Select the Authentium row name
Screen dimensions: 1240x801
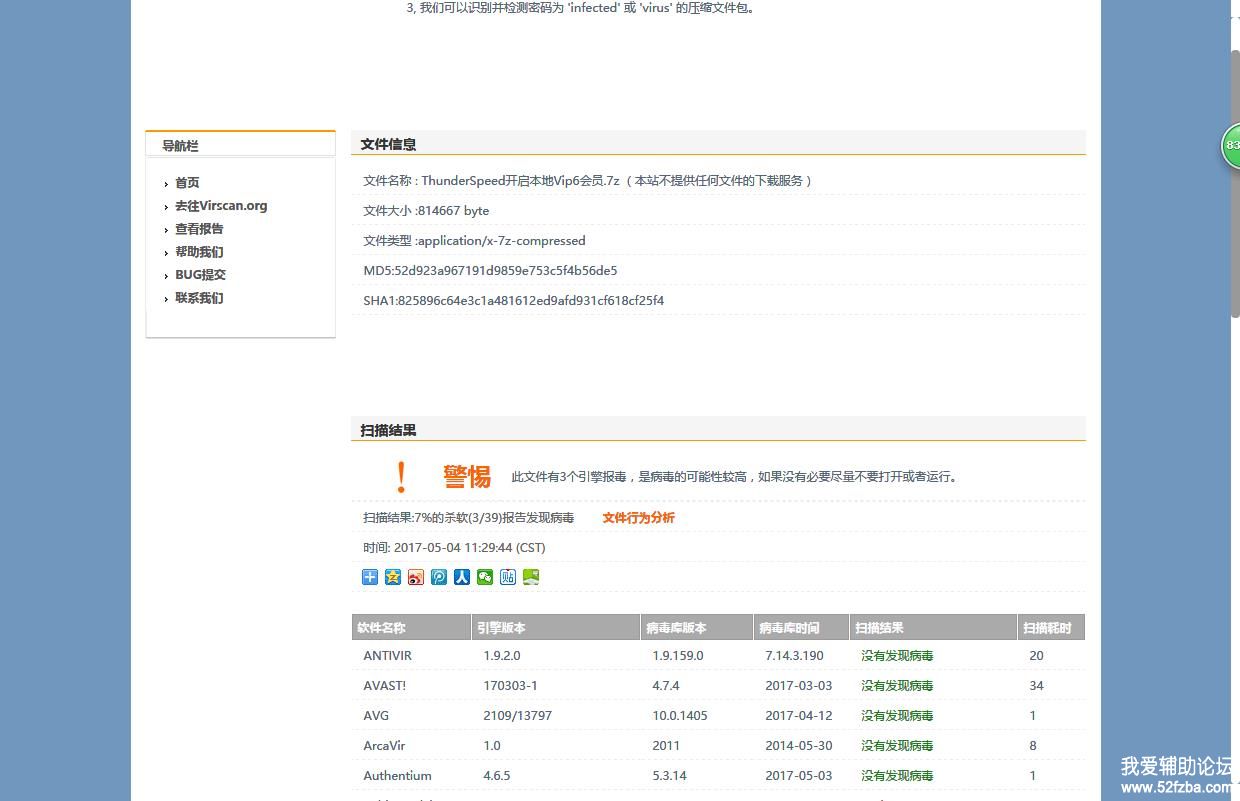(398, 776)
